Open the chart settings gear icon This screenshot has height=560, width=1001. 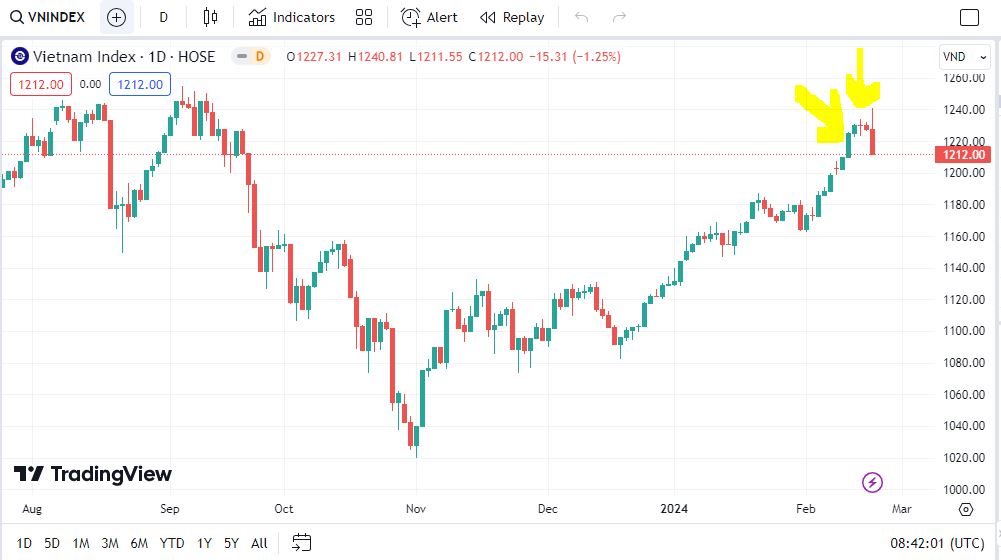tap(965, 509)
